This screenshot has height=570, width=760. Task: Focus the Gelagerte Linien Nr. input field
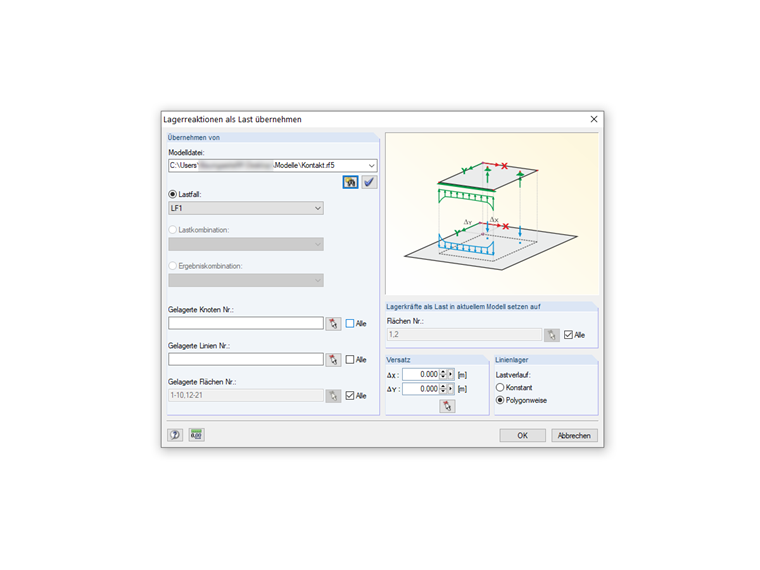246,360
